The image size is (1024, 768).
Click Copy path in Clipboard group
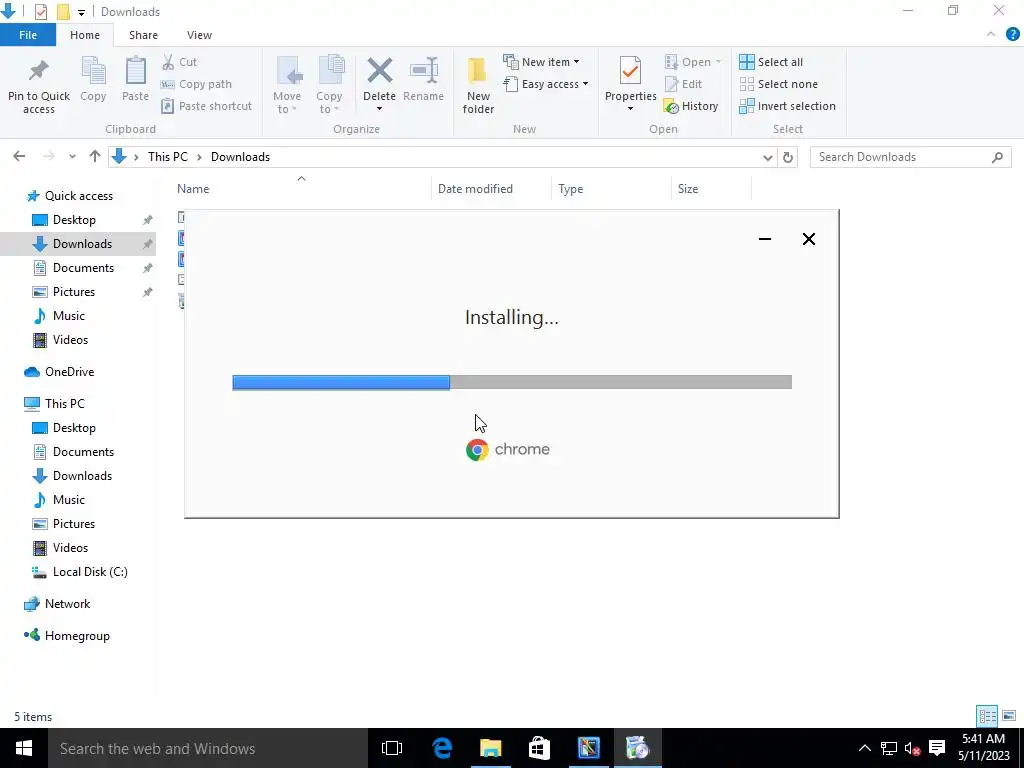click(x=196, y=84)
